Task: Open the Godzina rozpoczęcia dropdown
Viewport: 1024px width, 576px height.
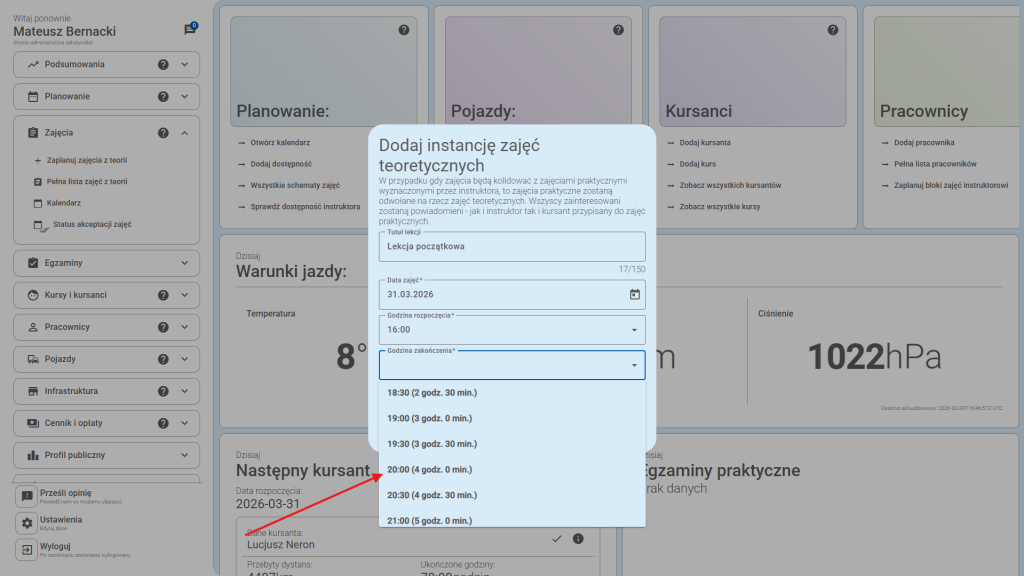Action: tap(511, 329)
